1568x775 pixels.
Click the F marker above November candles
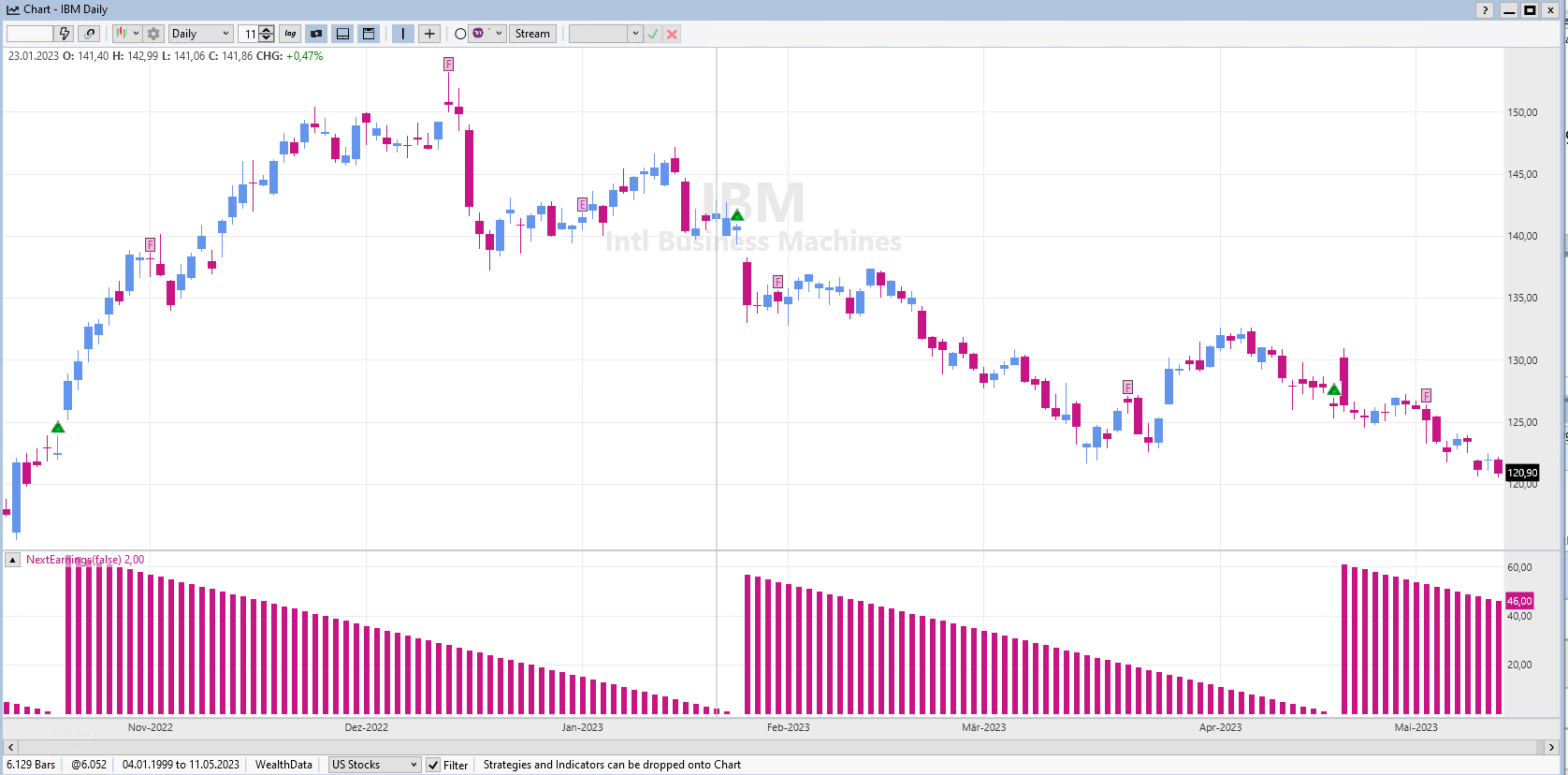(151, 245)
